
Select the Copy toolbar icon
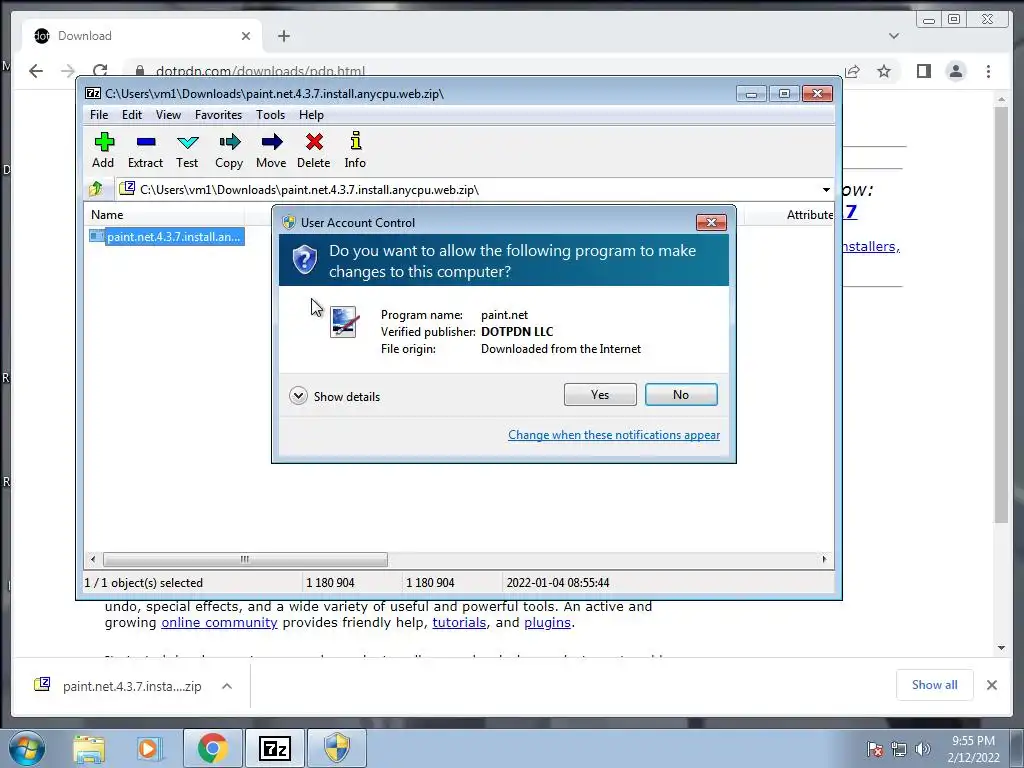229,150
